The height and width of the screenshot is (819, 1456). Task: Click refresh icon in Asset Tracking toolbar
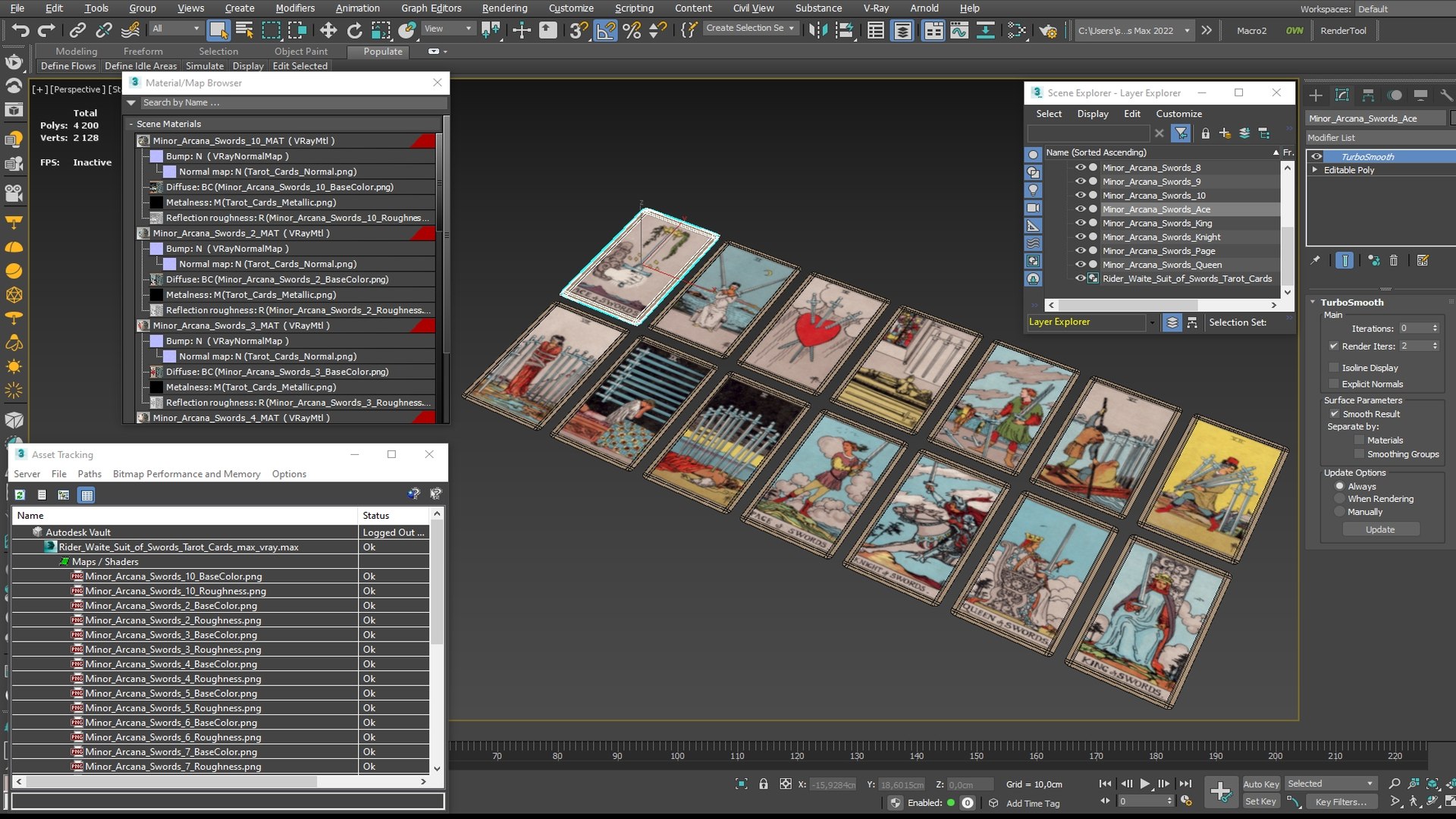pos(20,494)
